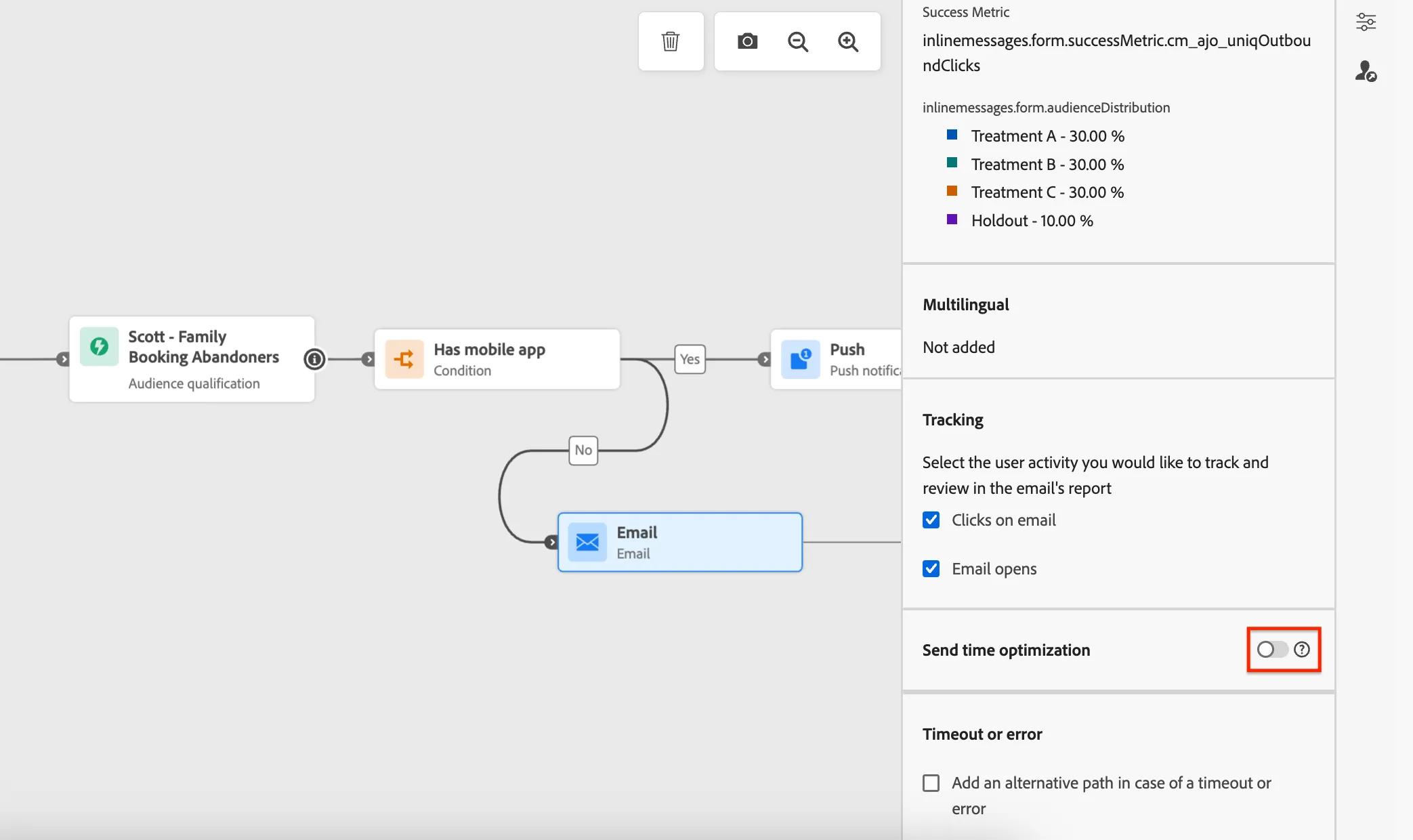Image resolution: width=1413 pixels, height=840 pixels.
Task: Click 'Holdout - 10.00 %' text
Action: (1032, 221)
